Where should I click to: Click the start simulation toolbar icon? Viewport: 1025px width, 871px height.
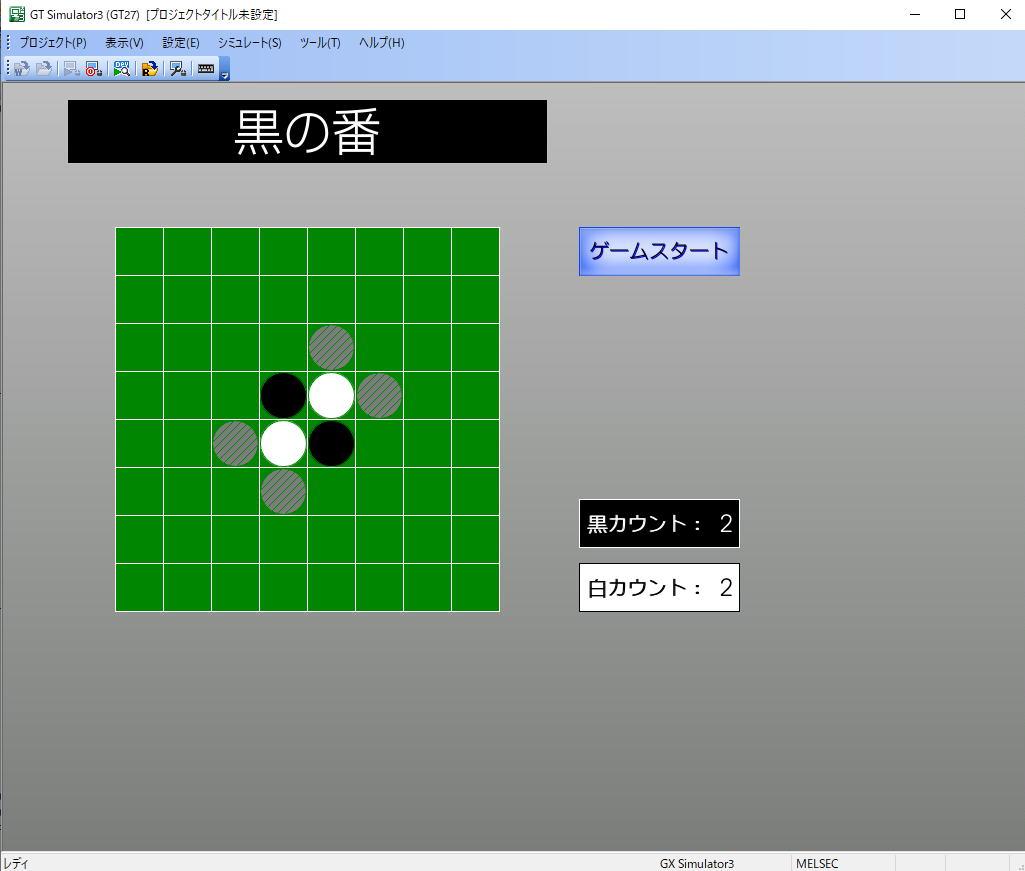pyautogui.click(x=70, y=68)
